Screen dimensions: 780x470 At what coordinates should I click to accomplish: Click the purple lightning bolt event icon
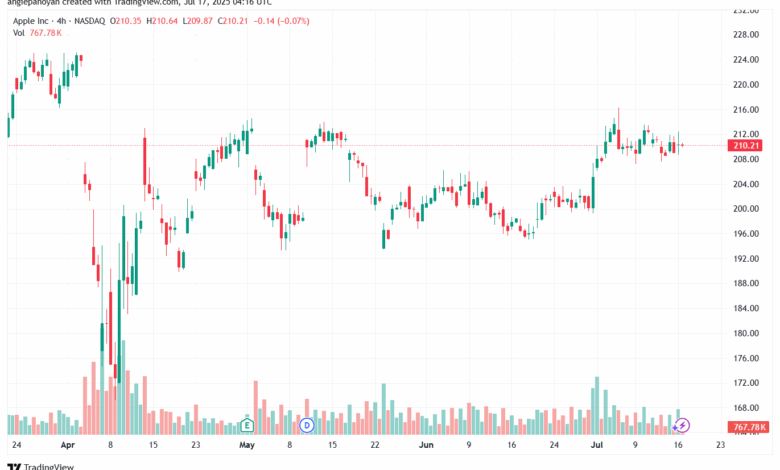coord(682,425)
